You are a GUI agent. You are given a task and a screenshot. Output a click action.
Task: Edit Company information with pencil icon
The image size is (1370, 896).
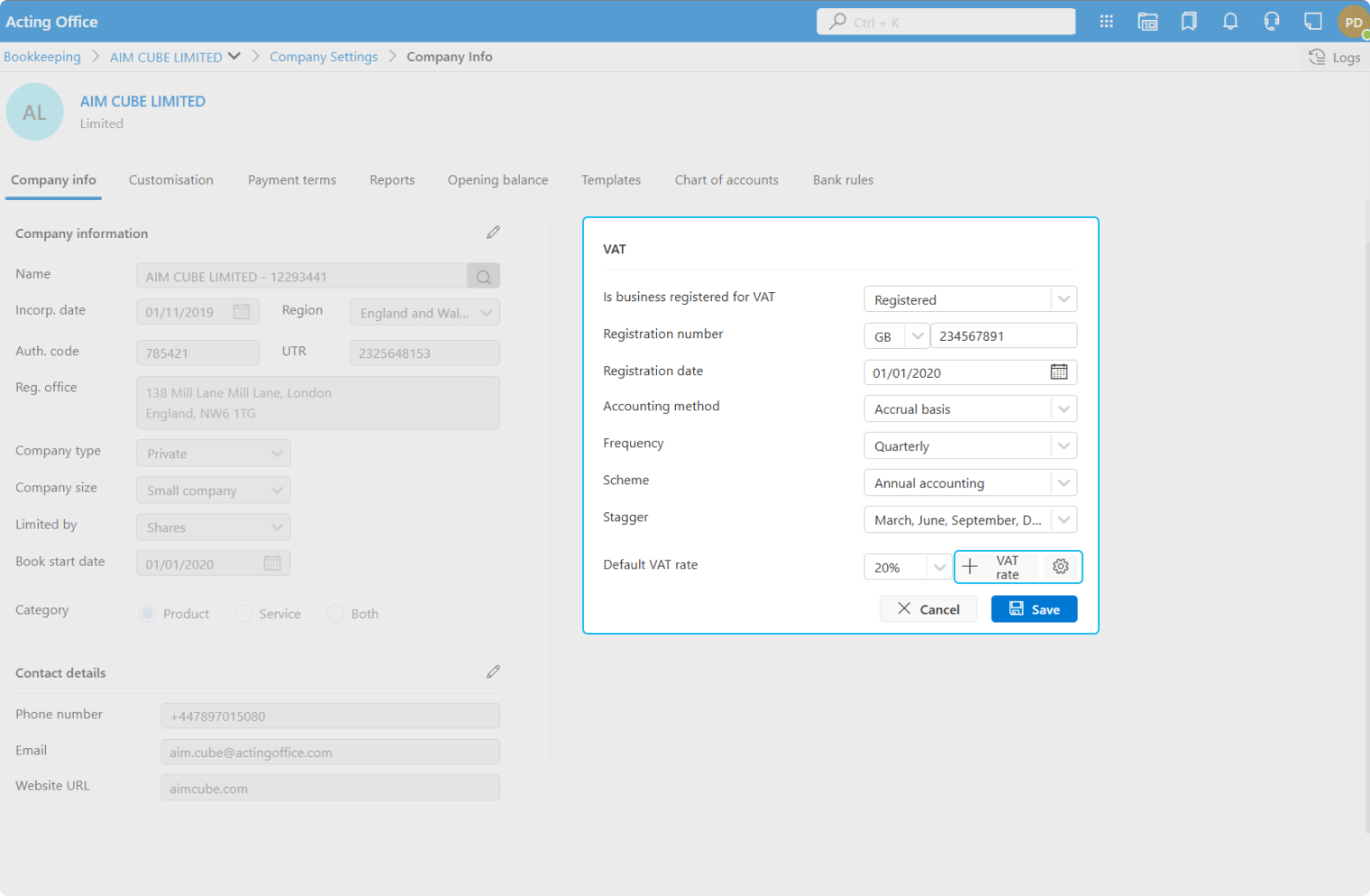(493, 233)
